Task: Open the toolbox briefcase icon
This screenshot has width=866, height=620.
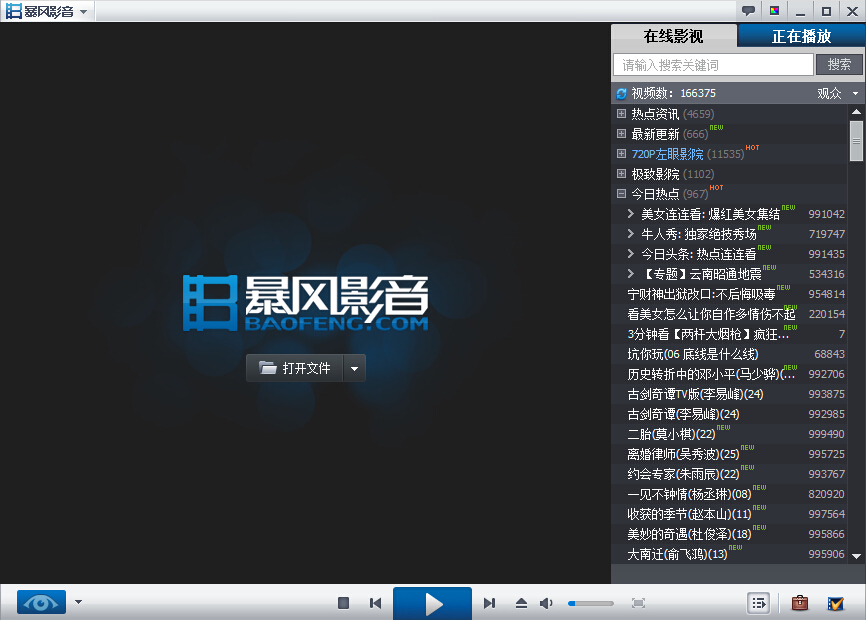Action: tap(800, 603)
